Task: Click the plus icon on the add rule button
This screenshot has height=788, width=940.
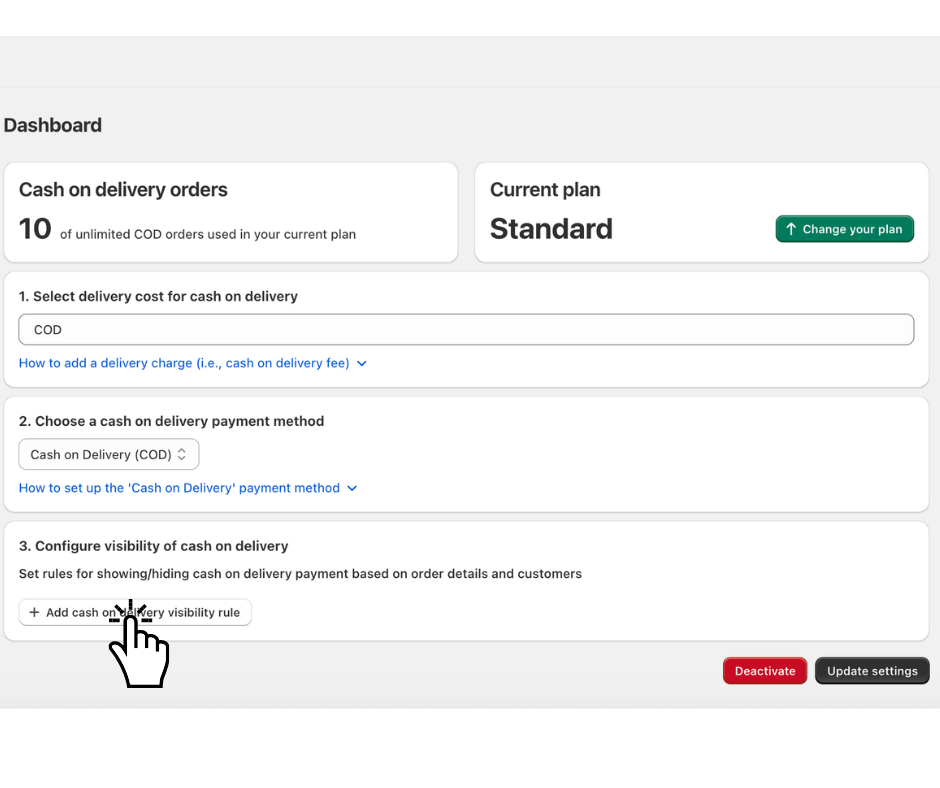Action: 34,612
